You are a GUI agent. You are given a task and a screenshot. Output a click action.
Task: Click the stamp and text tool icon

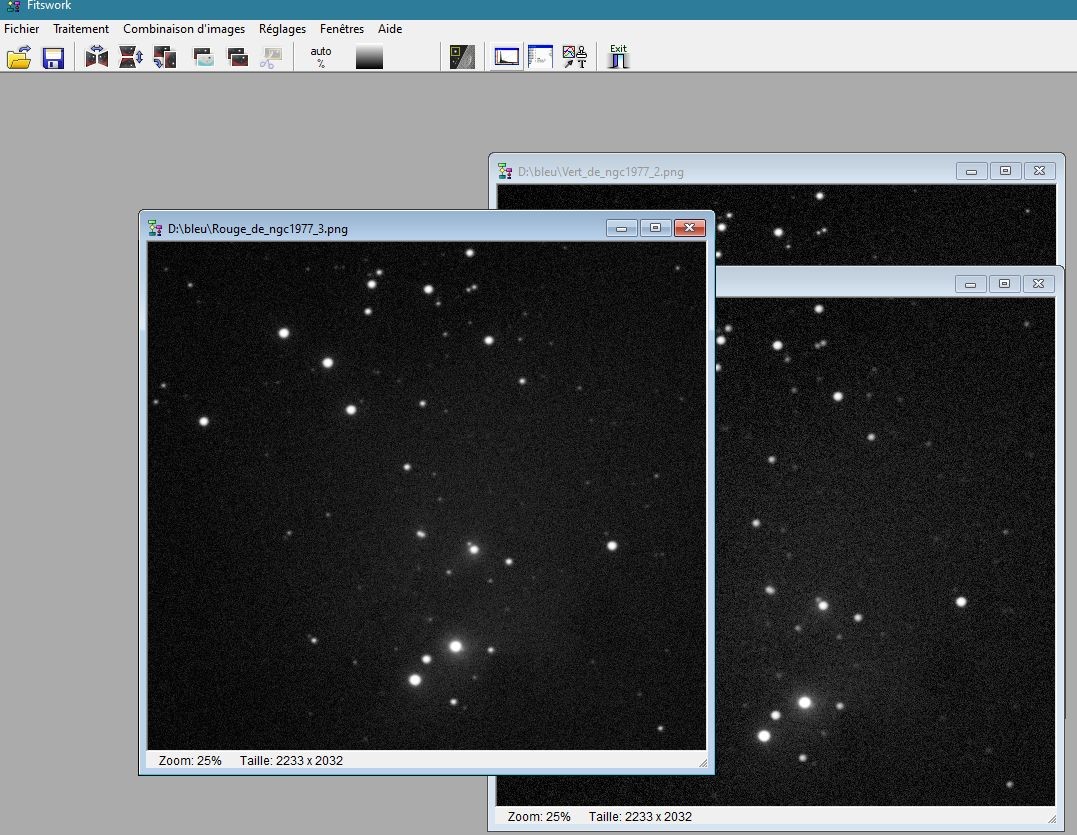[575, 57]
